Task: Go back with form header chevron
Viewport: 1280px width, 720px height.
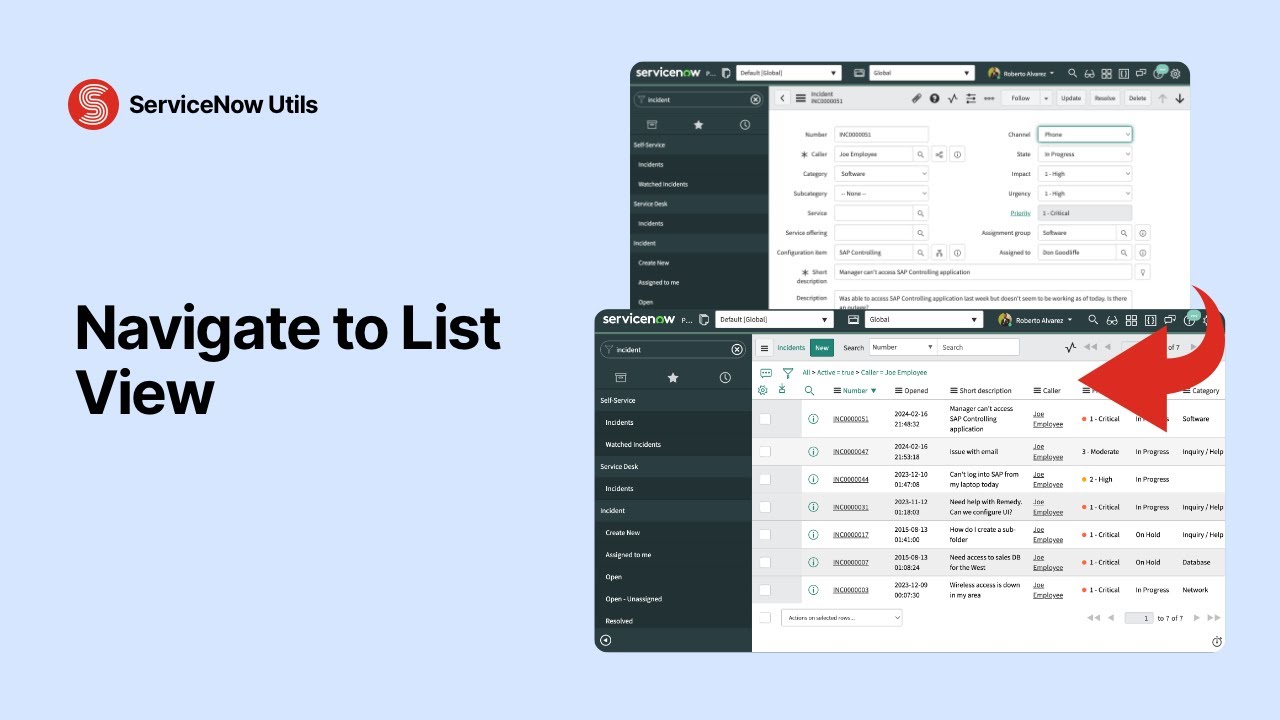Action: point(782,98)
